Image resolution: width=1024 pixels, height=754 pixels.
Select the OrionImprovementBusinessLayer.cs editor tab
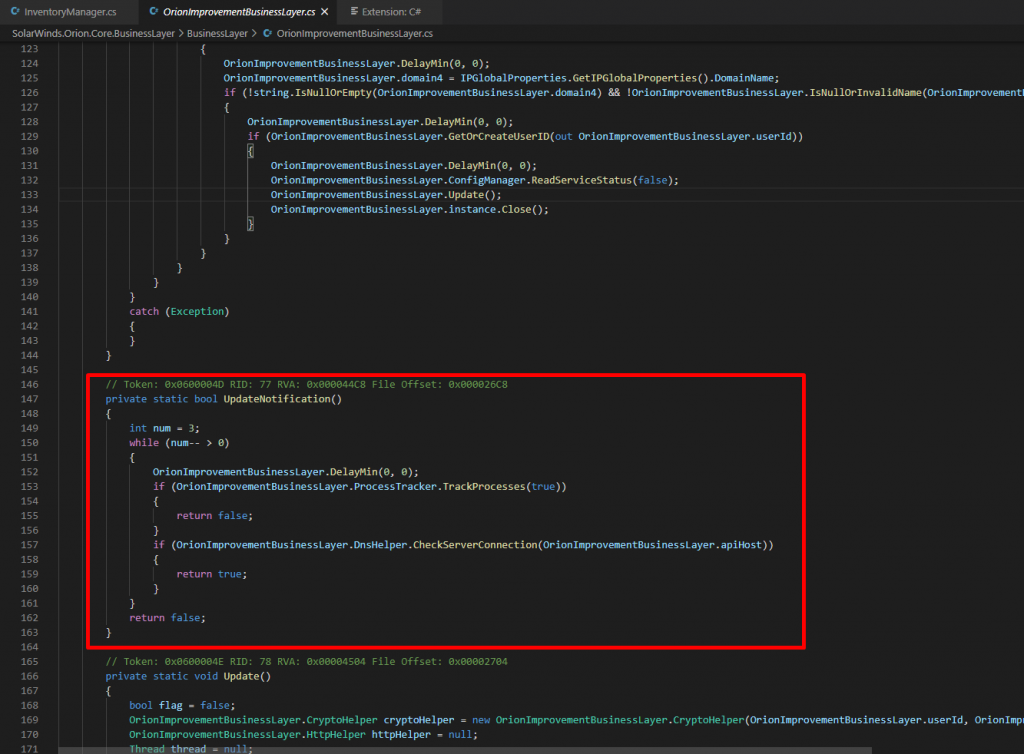click(239, 12)
